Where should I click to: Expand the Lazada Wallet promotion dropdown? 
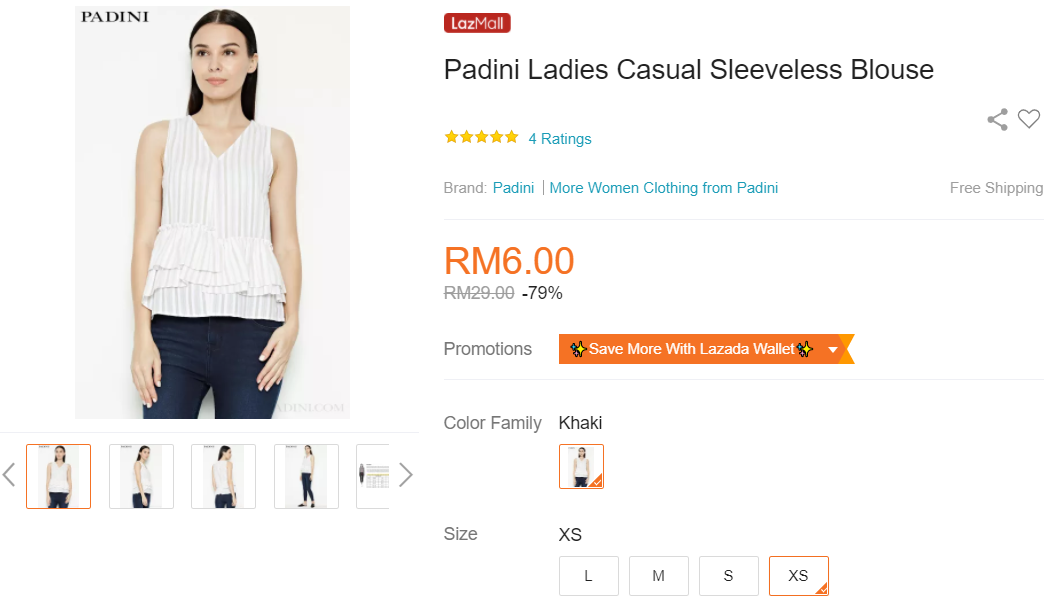[833, 349]
